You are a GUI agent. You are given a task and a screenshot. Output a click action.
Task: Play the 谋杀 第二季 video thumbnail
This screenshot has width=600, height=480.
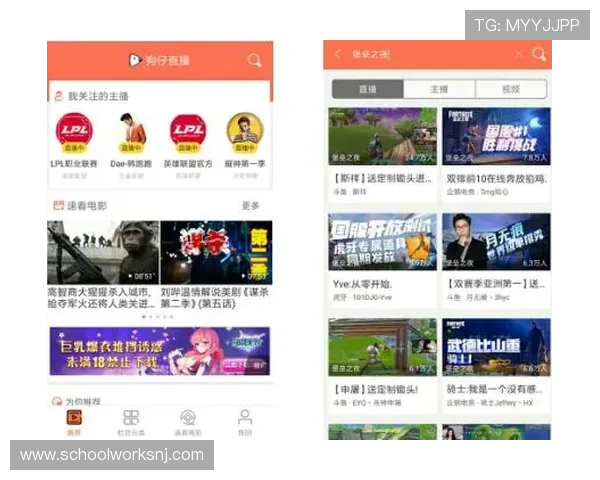217,252
